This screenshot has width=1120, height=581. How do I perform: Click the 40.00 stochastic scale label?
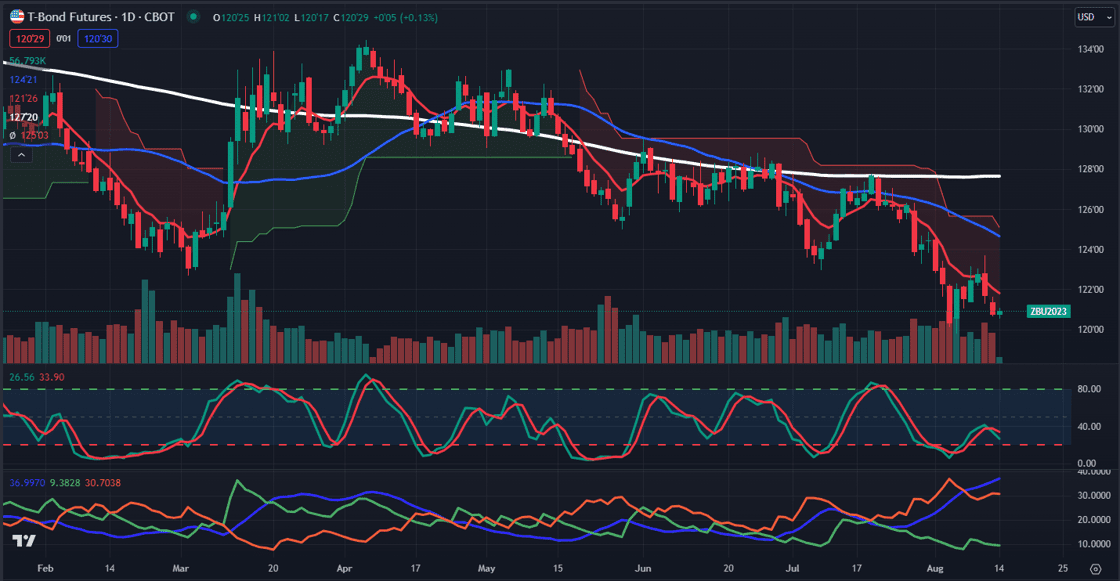pos(1089,427)
